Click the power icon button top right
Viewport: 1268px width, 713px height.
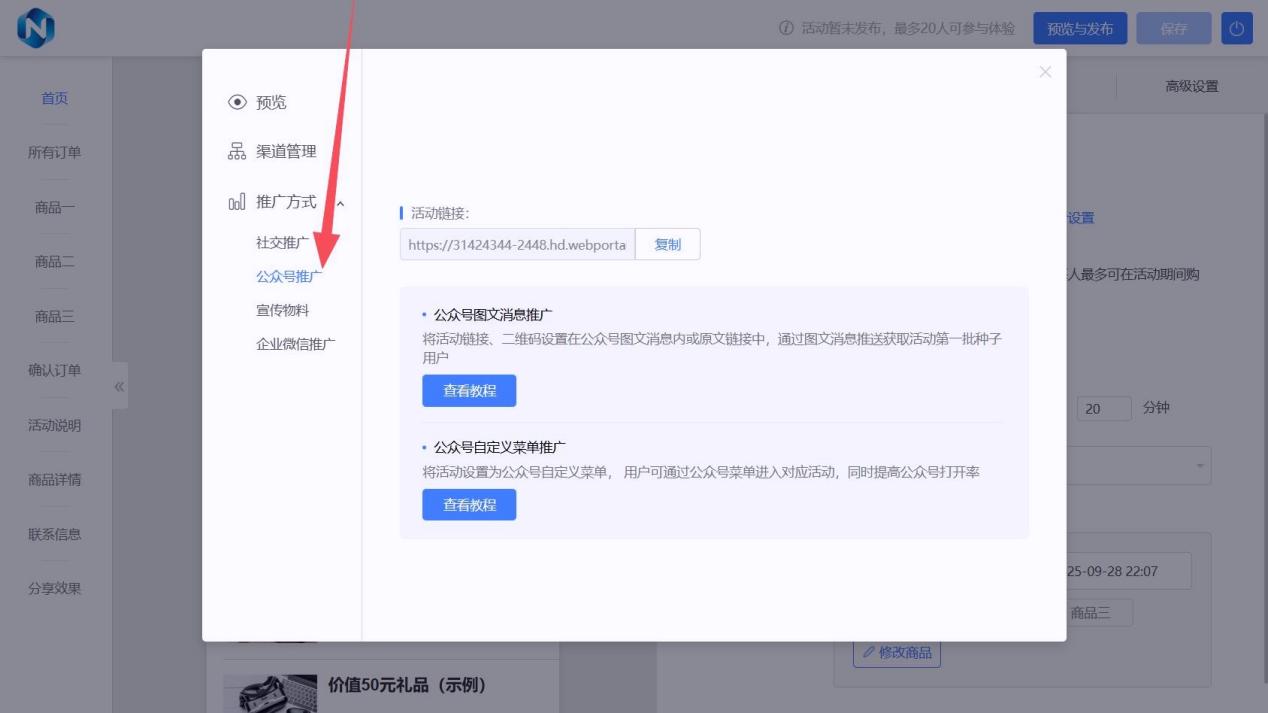1237,29
